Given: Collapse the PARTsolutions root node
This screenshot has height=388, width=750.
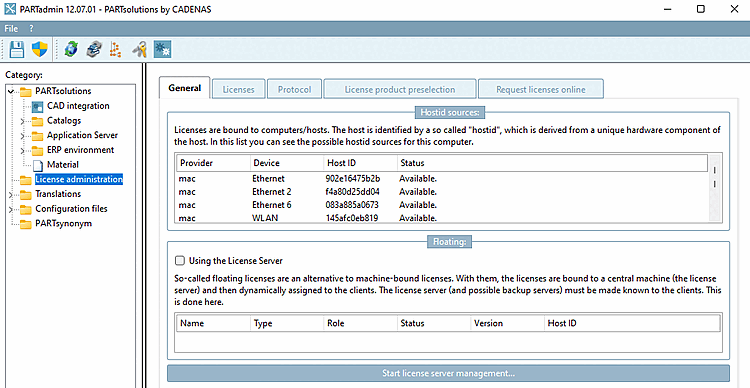Looking at the screenshot, I should [x=11, y=91].
